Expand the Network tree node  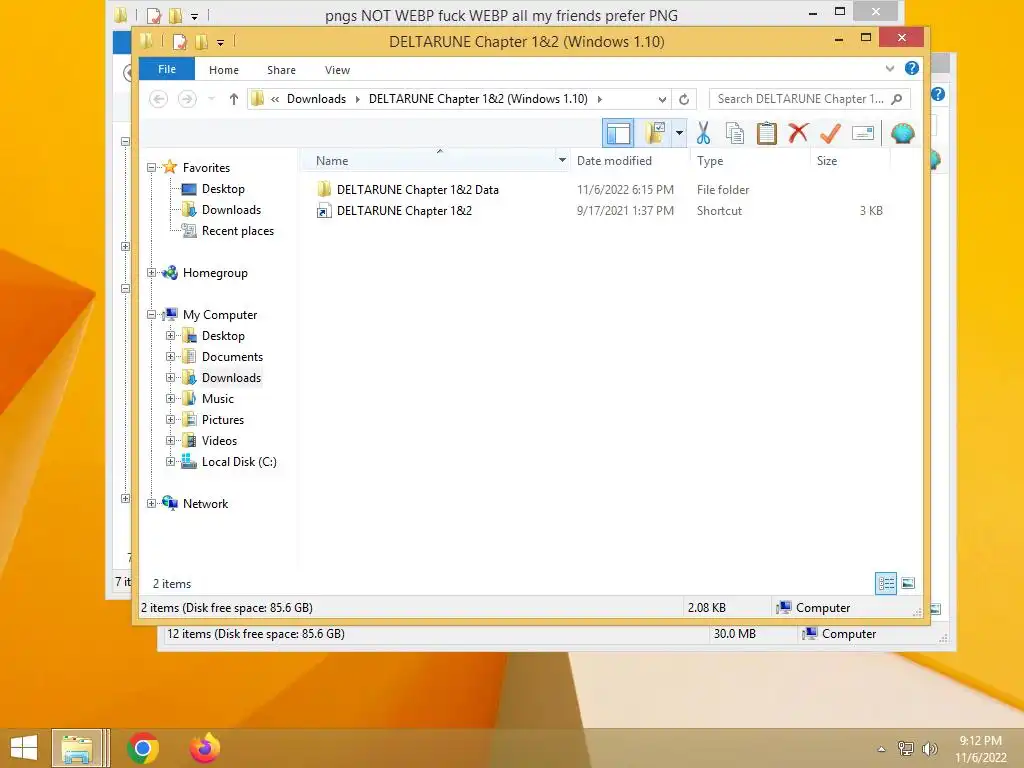pyautogui.click(x=151, y=504)
